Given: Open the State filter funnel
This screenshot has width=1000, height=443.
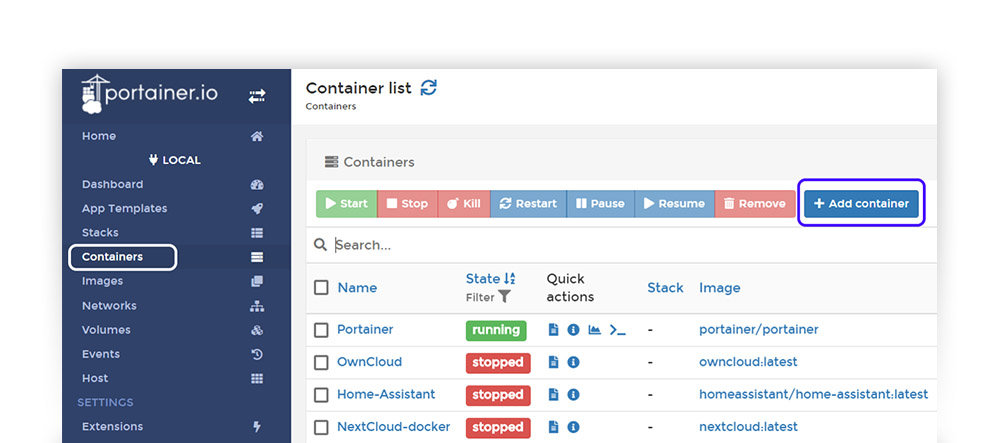Looking at the screenshot, I should pos(504,297).
